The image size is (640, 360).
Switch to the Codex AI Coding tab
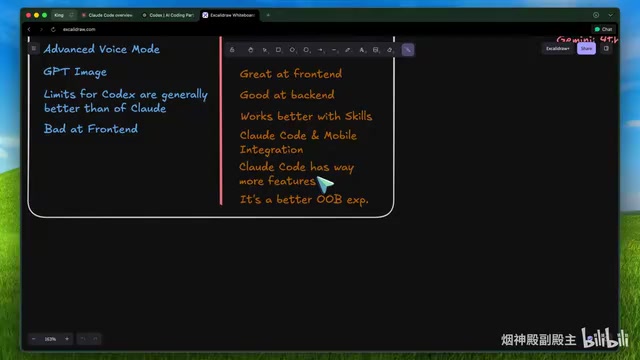pyautogui.click(x=168, y=15)
